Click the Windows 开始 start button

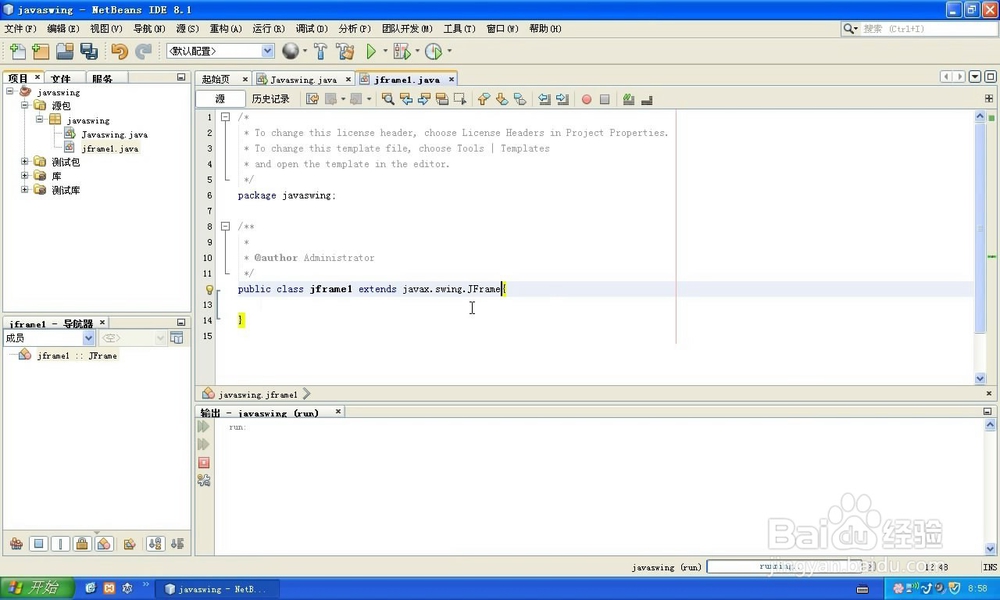point(37,588)
